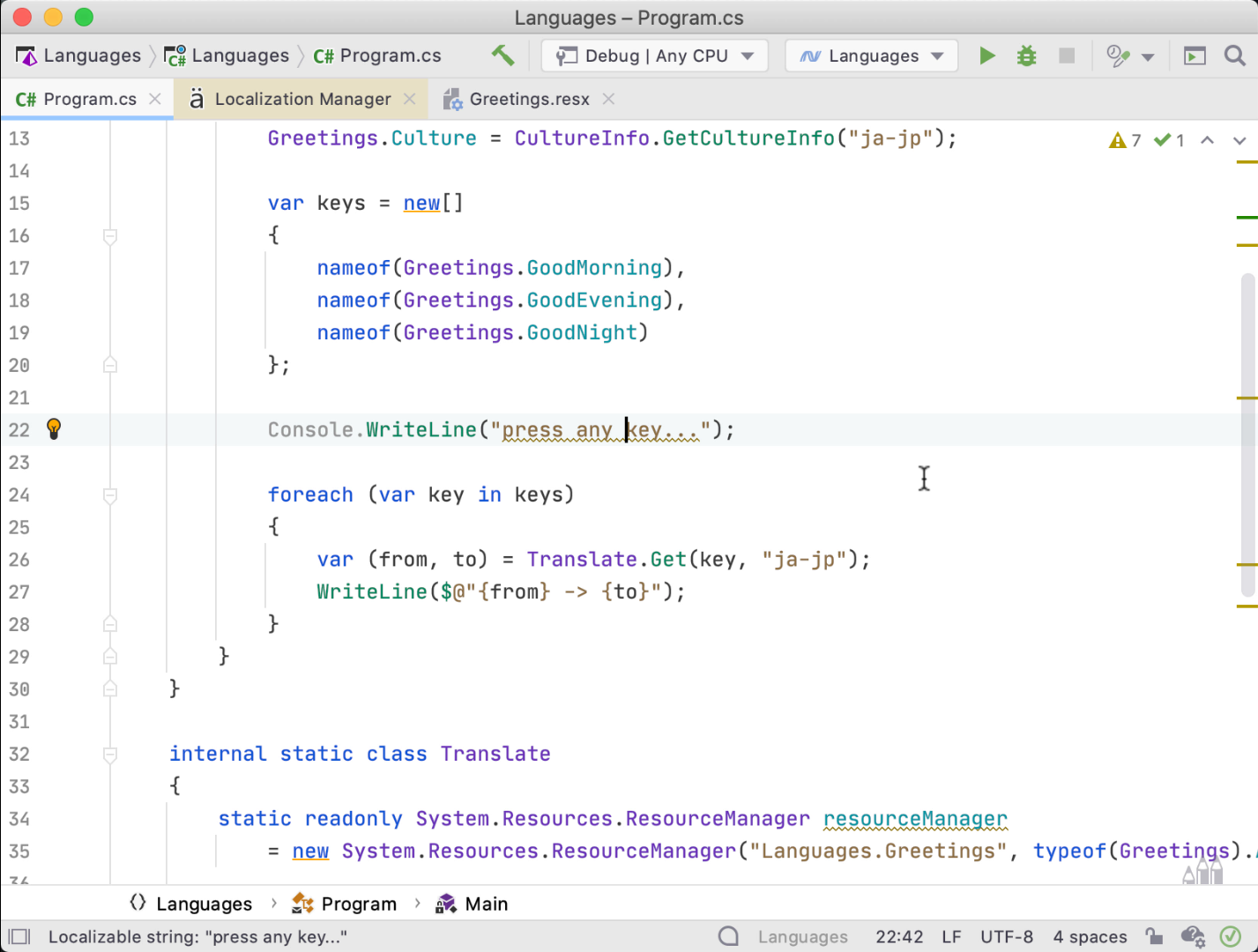
Task: Collapse the foreach block fold marker
Action: click(110, 495)
